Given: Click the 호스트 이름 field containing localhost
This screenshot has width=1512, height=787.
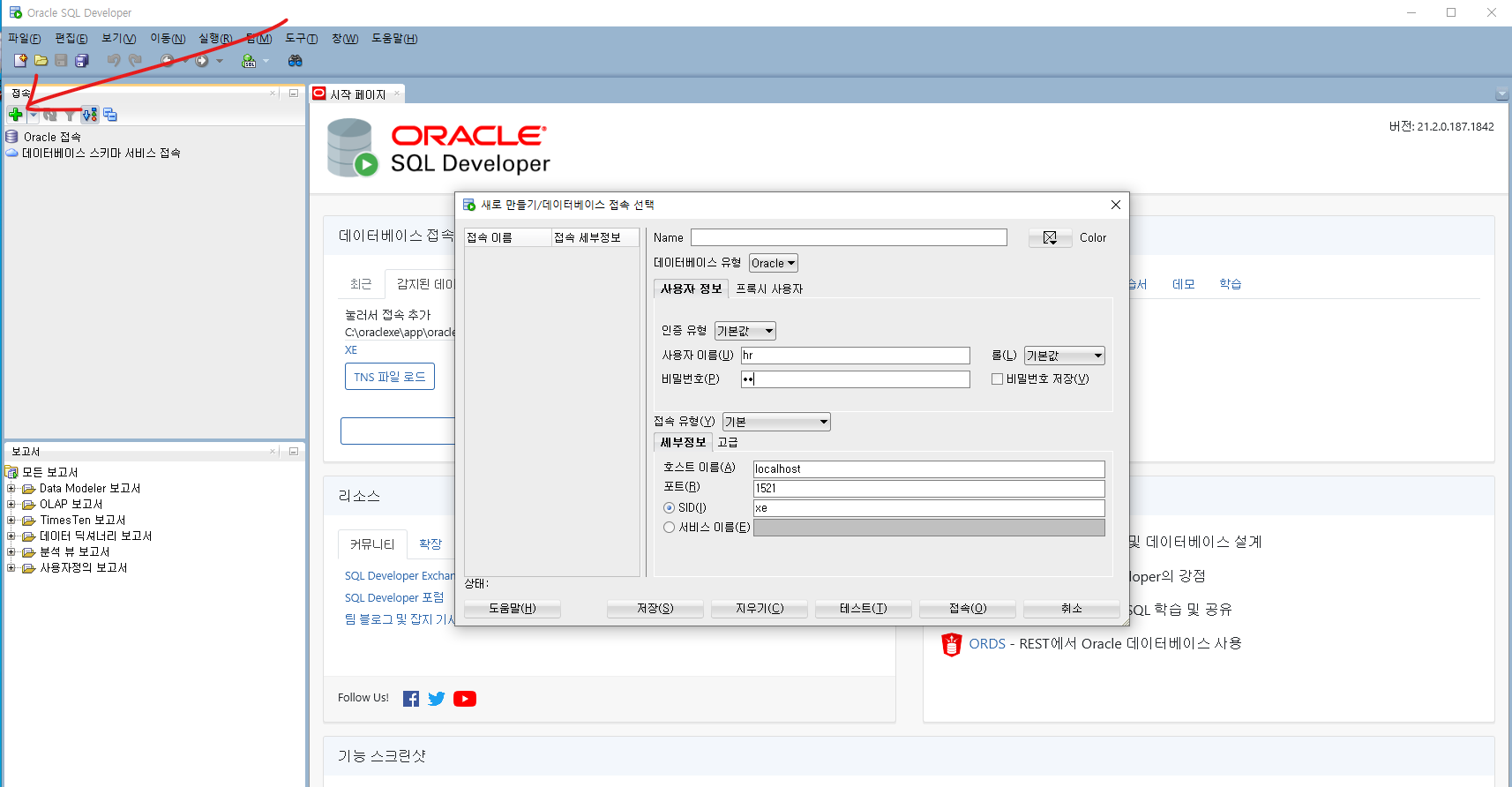Looking at the screenshot, I should (x=929, y=469).
